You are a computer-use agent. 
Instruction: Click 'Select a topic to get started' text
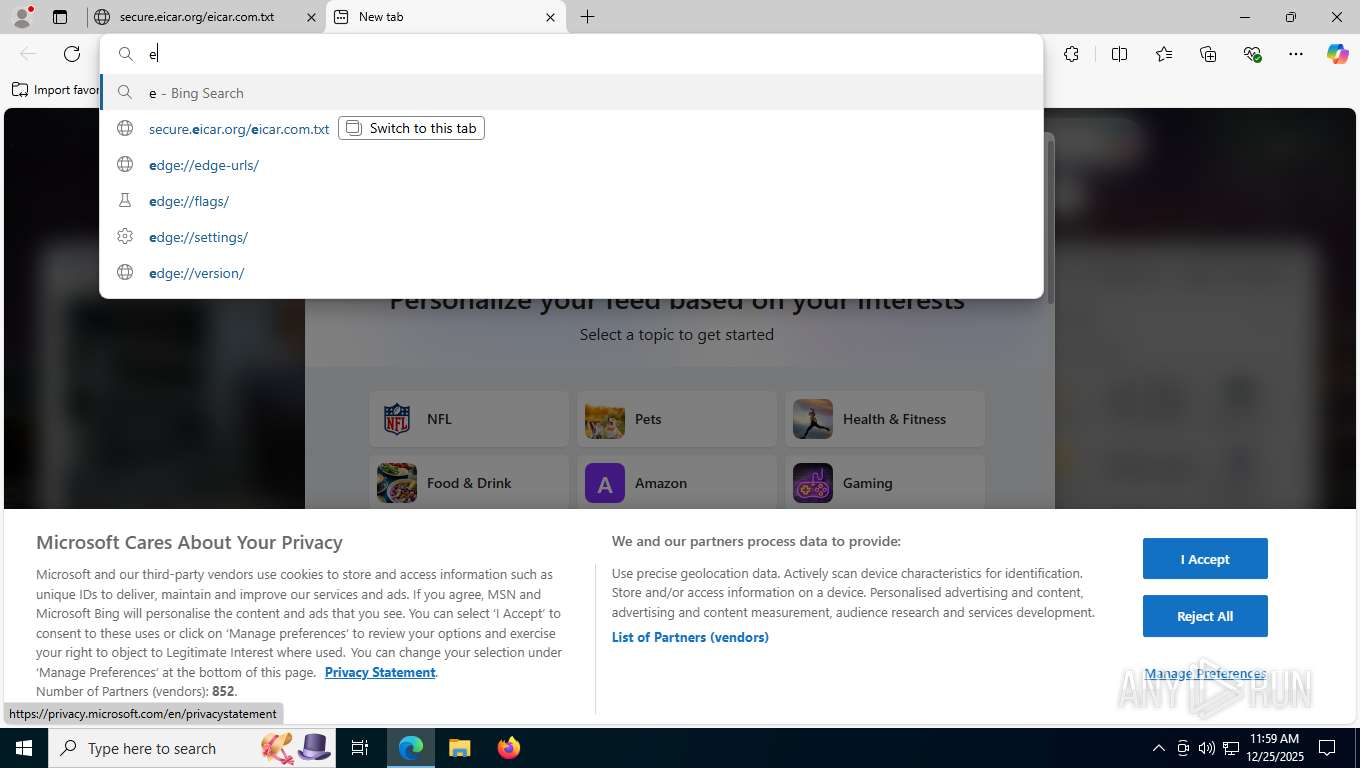[677, 335]
